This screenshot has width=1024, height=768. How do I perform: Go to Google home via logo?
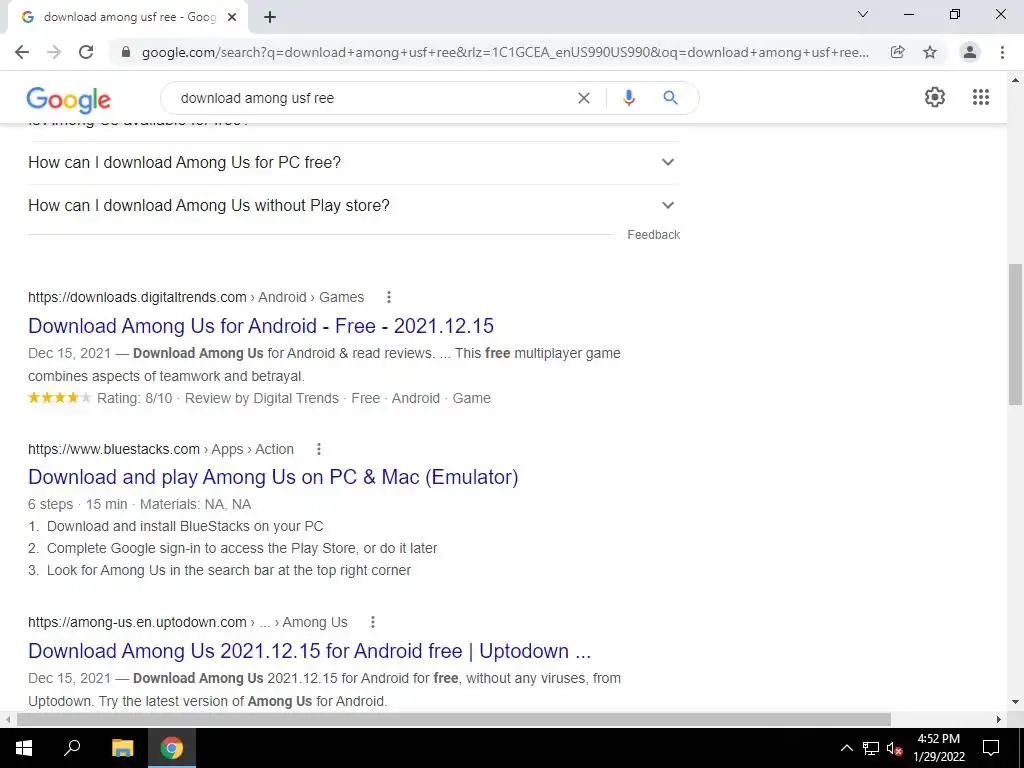69,99
